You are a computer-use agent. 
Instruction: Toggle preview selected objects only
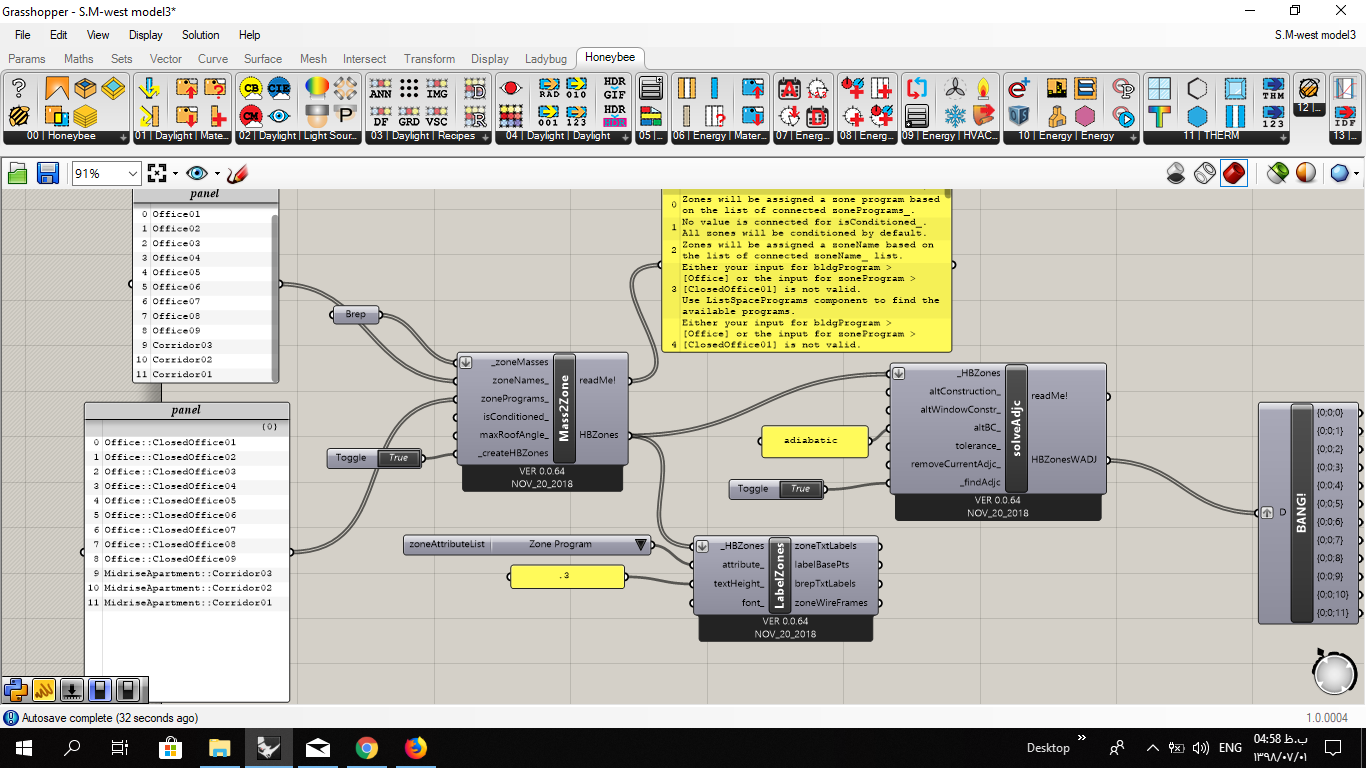point(1277,174)
